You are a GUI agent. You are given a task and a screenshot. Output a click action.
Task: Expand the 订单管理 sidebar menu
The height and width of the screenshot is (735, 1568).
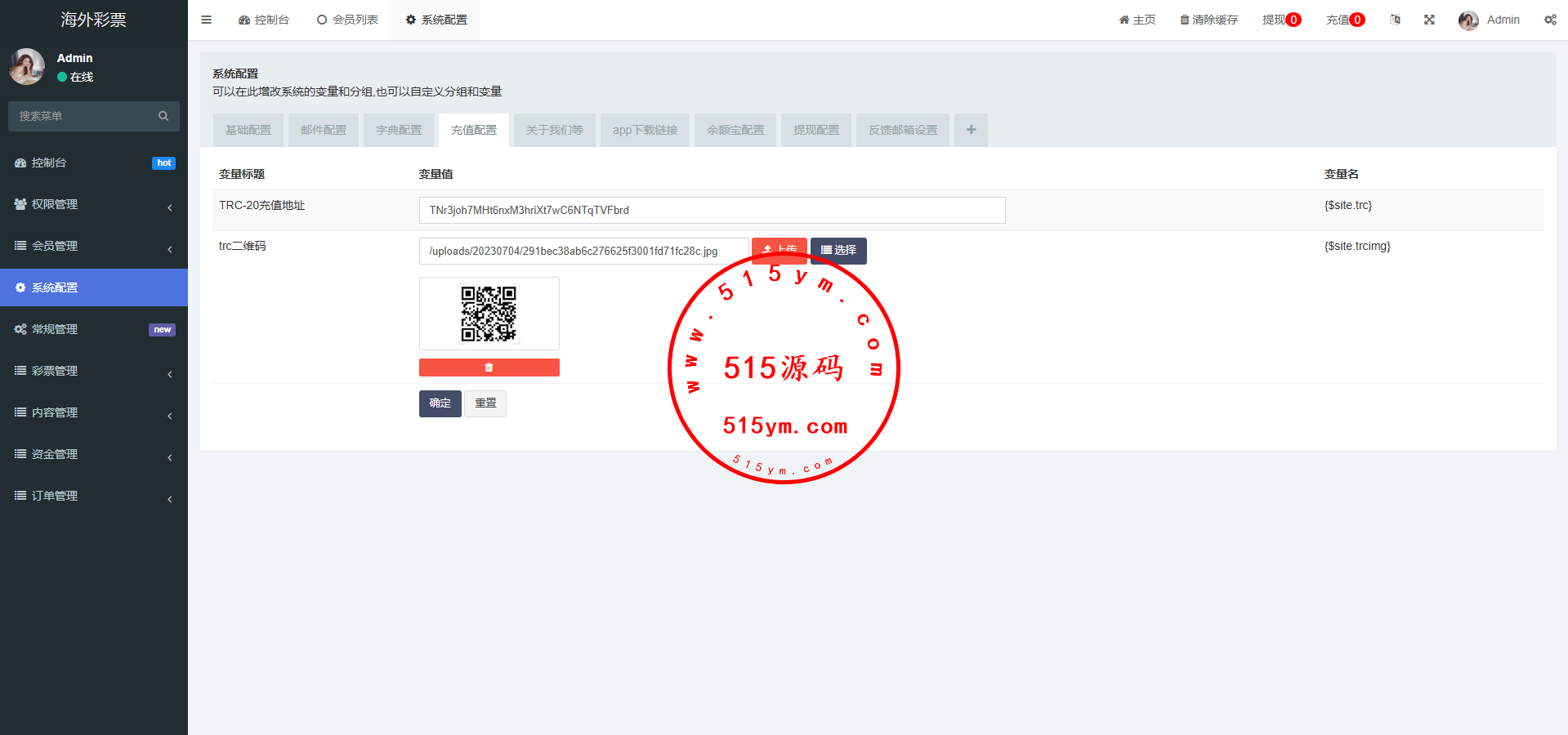[93, 496]
